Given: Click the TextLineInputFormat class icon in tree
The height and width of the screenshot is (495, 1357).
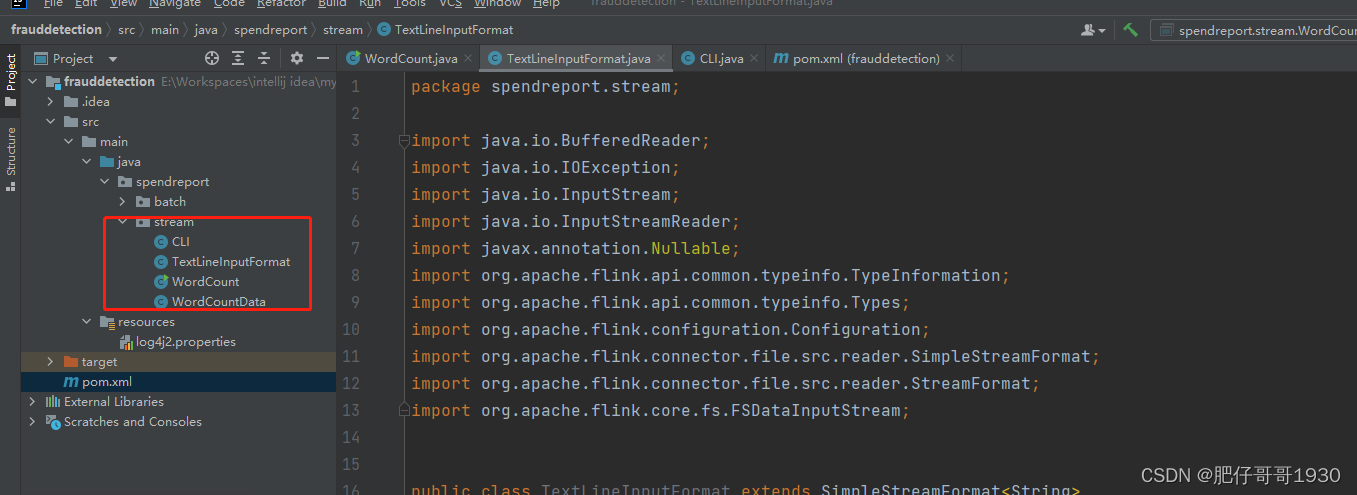Looking at the screenshot, I should coord(161,261).
